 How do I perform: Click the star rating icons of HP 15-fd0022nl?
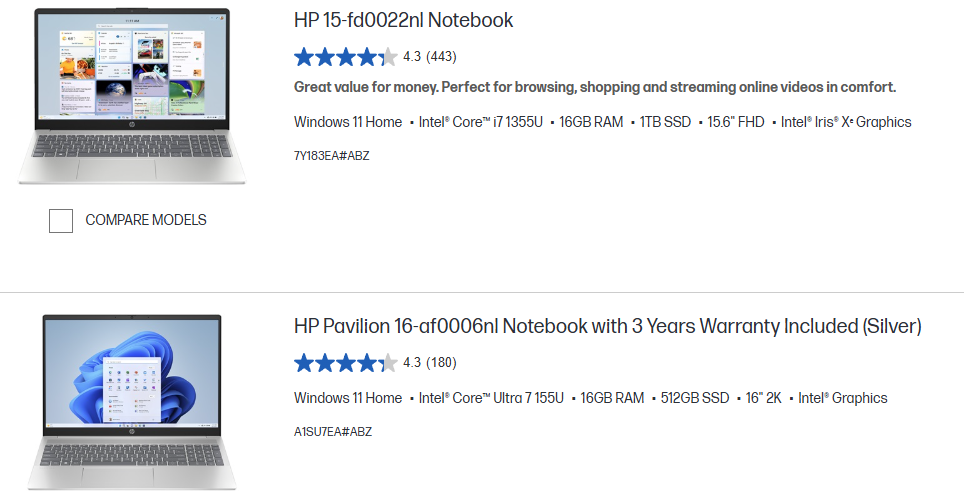[346, 57]
